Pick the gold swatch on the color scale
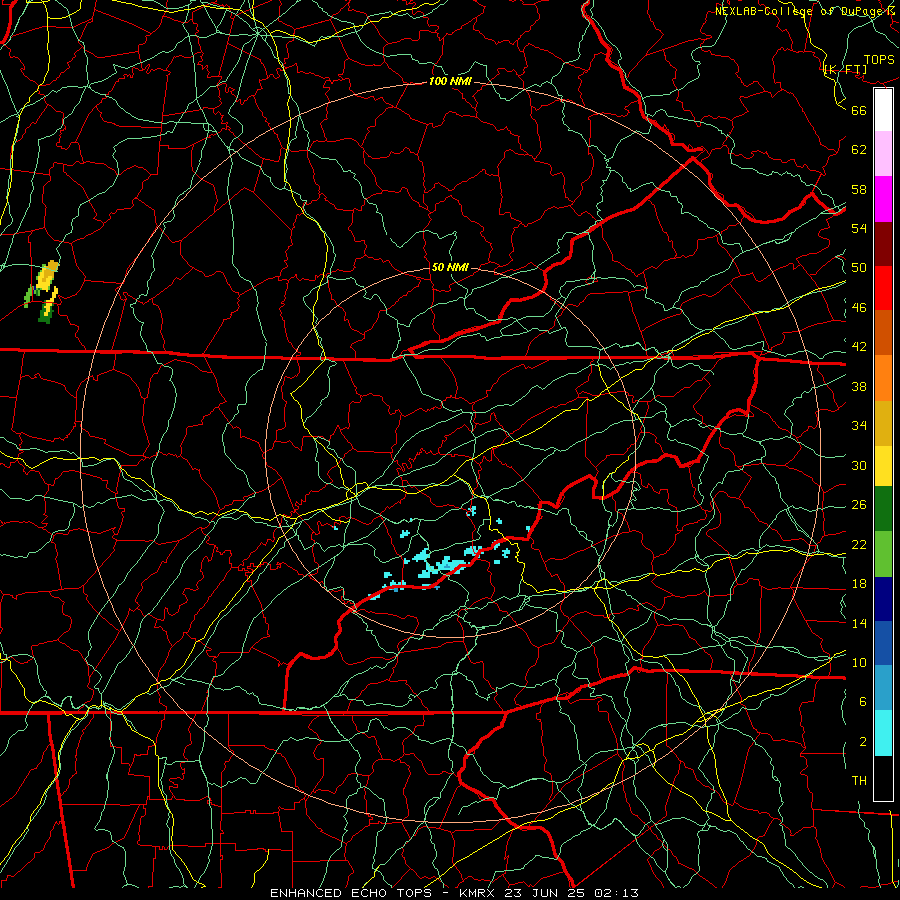Viewport: 900px width, 900px height. 883,423
